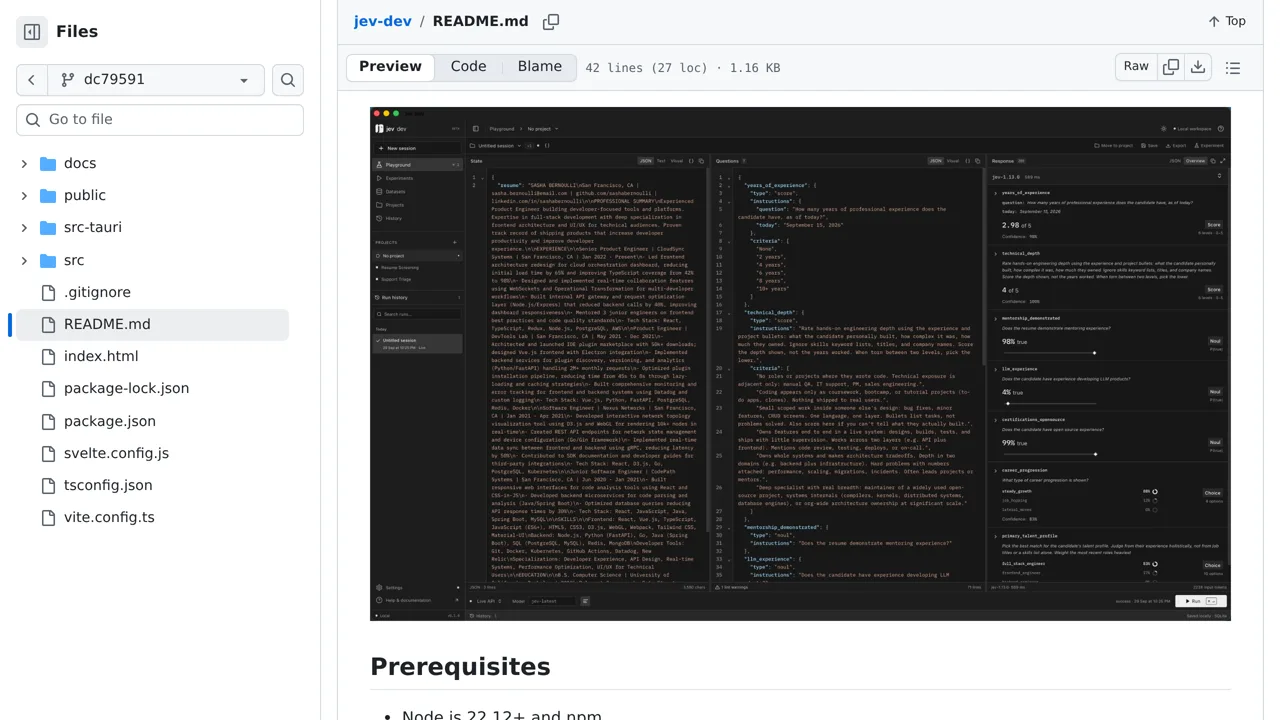This screenshot has width=1280, height=720.
Task: Switch to the Preview tab
Action: [x=390, y=67]
